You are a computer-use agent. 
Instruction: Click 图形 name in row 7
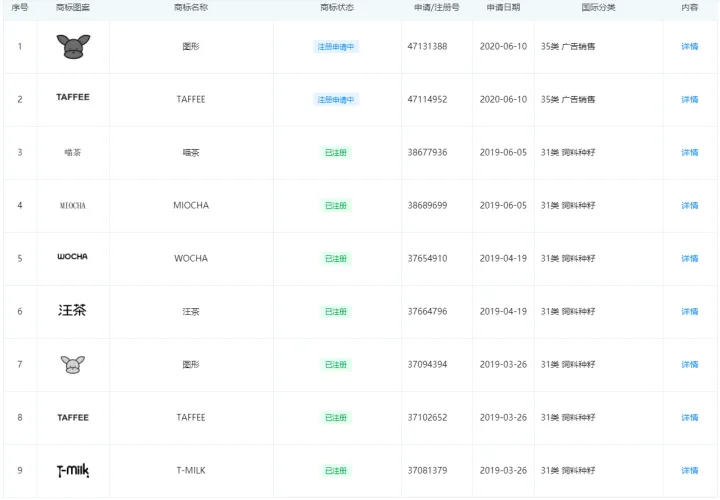(191, 365)
